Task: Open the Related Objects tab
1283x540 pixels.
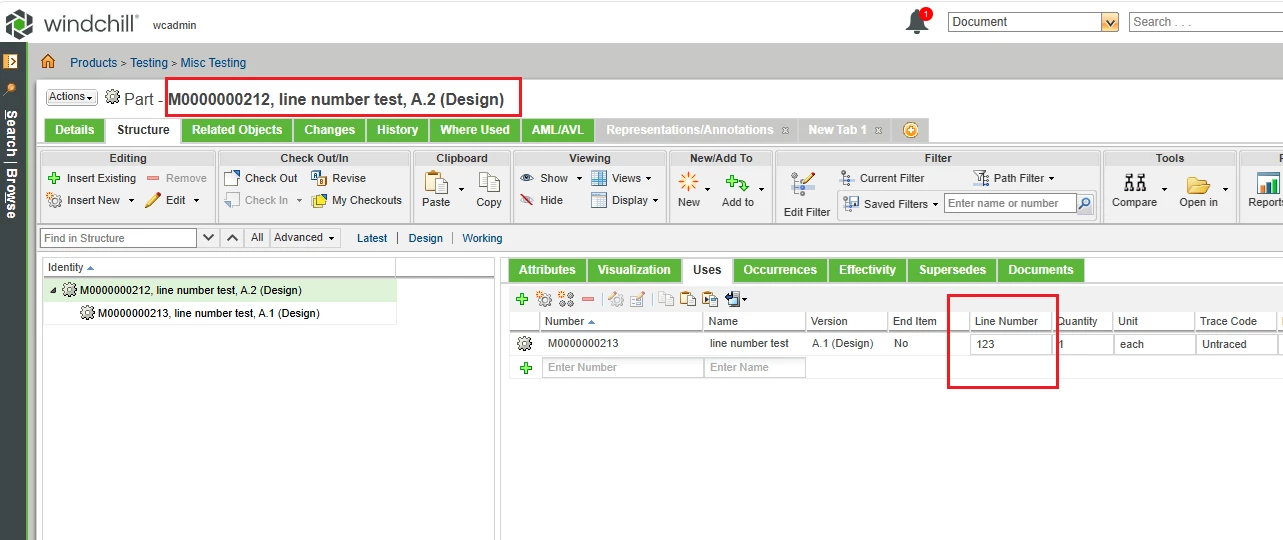Action: coord(237,130)
